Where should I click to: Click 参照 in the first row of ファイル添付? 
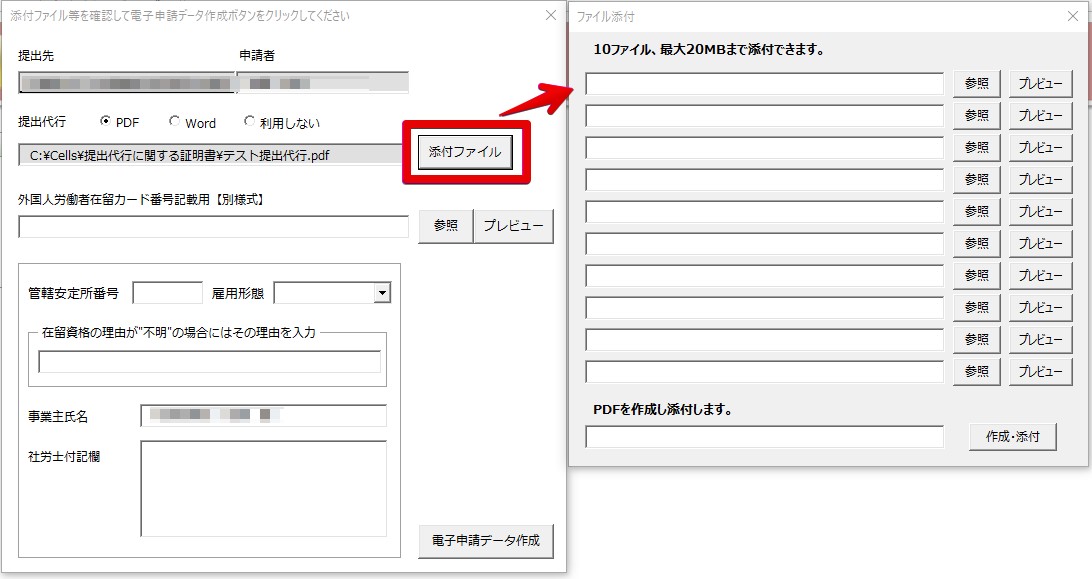[x=976, y=84]
